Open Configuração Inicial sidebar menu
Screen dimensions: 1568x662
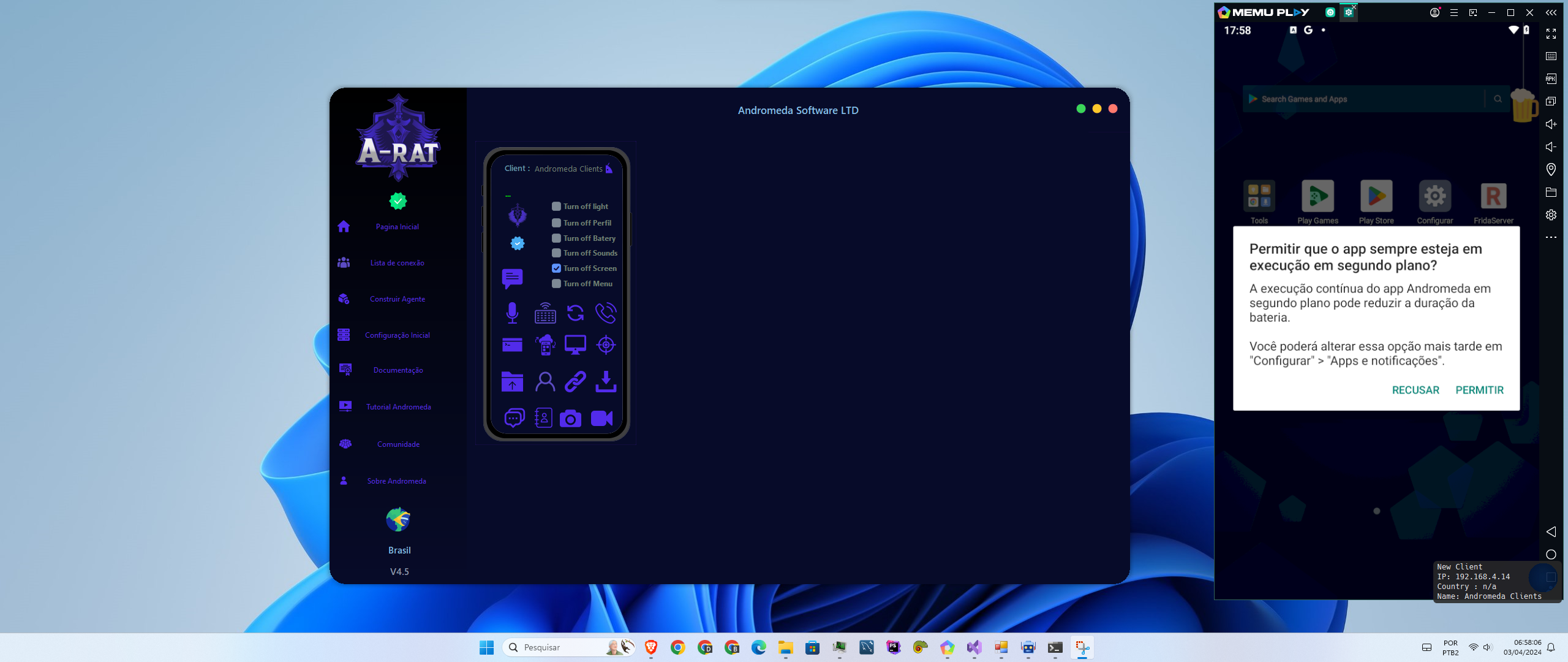(x=397, y=334)
